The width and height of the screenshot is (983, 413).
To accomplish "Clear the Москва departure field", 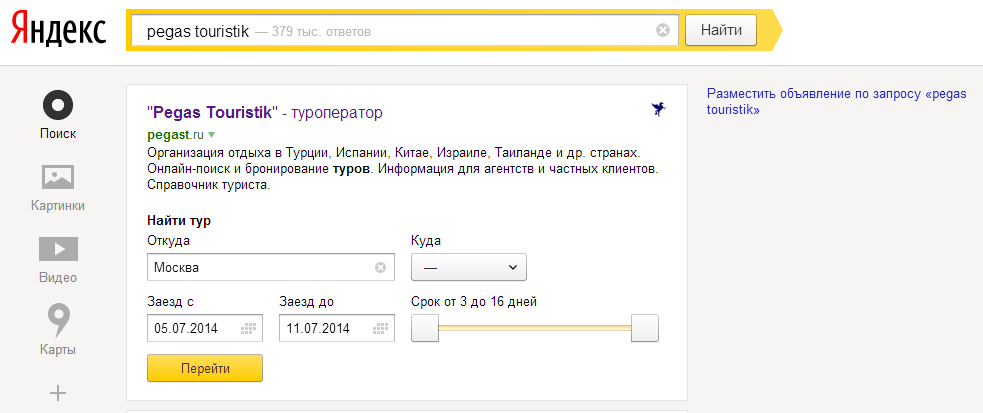I will click(380, 267).
